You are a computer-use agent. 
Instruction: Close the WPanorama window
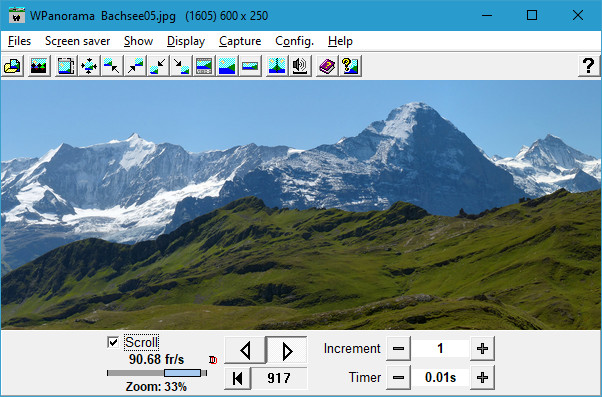[x=578, y=15]
